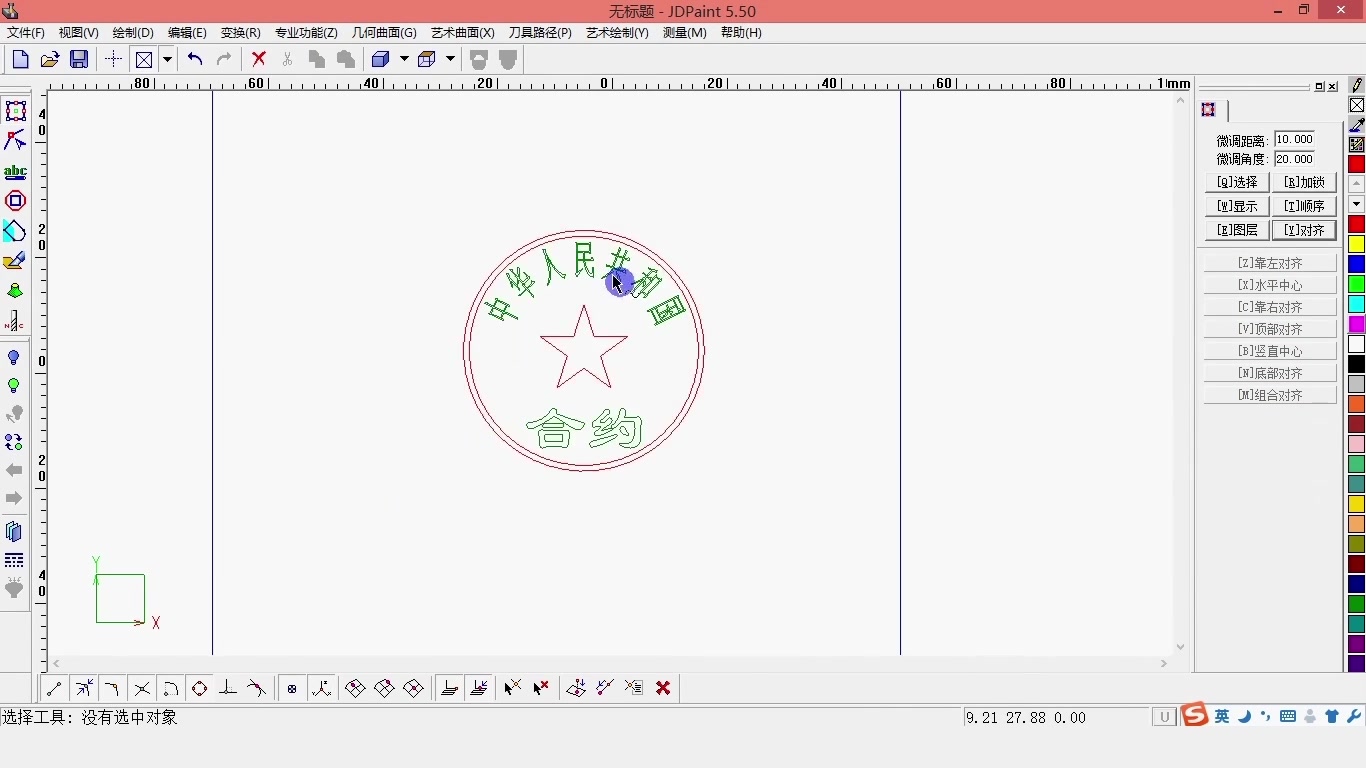Click the perpendicular snap icon
The width and height of the screenshot is (1366, 768).
tap(228, 688)
